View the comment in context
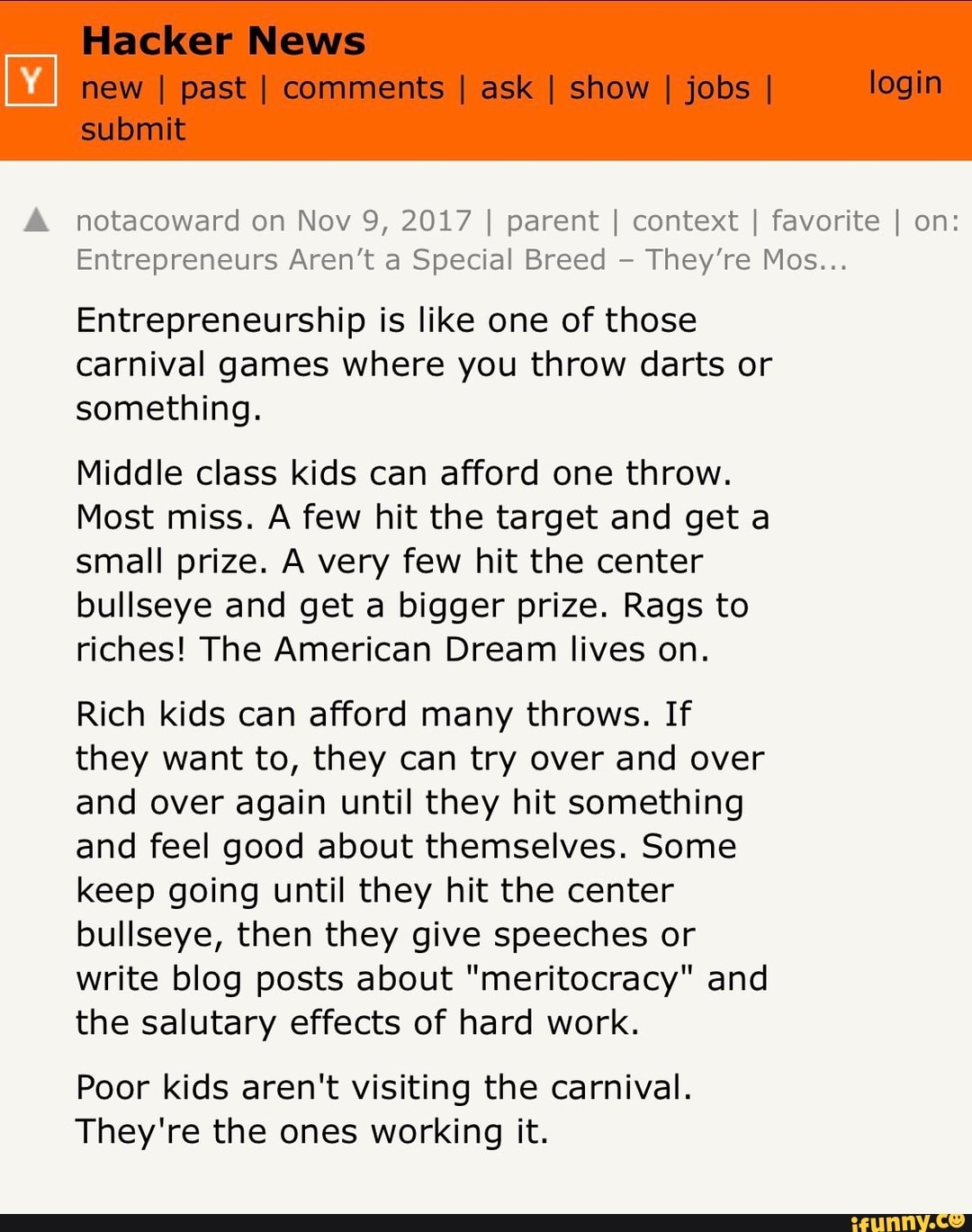972x1232 pixels. pyautogui.click(x=685, y=220)
